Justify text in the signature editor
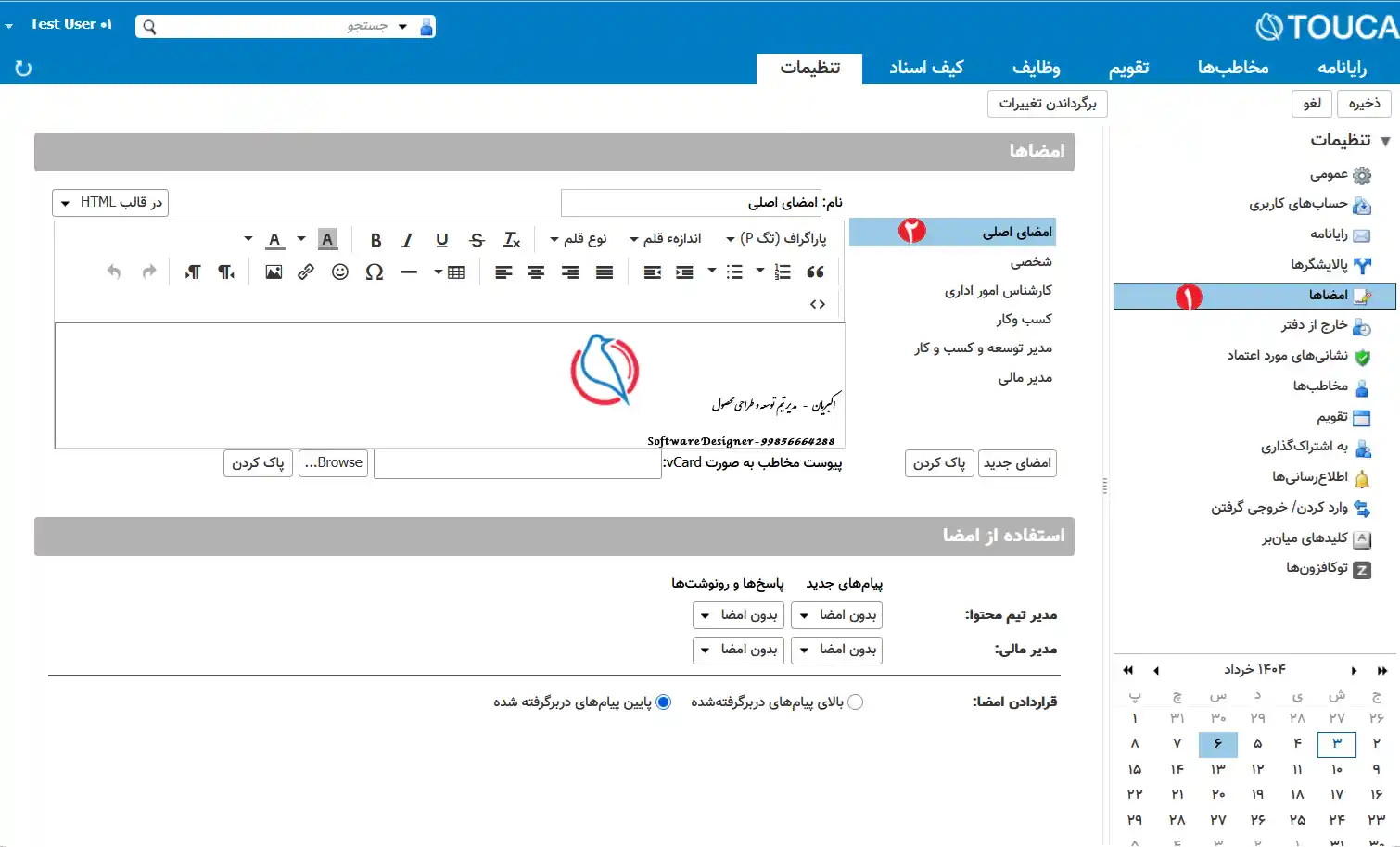The width and height of the screenshot is (1400, 847). (x=604, y=272)
